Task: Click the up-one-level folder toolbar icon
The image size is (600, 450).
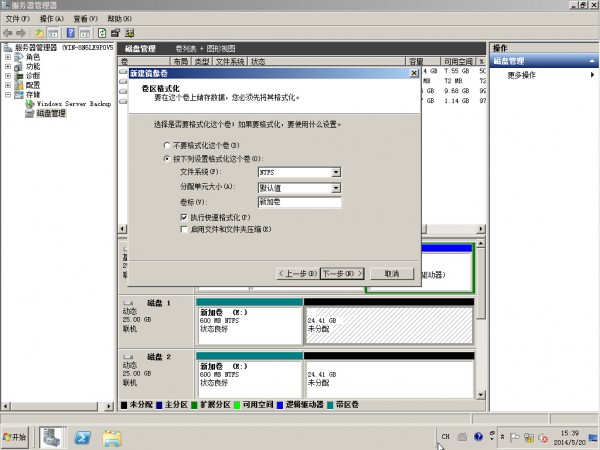Action: tap(39, 33)
